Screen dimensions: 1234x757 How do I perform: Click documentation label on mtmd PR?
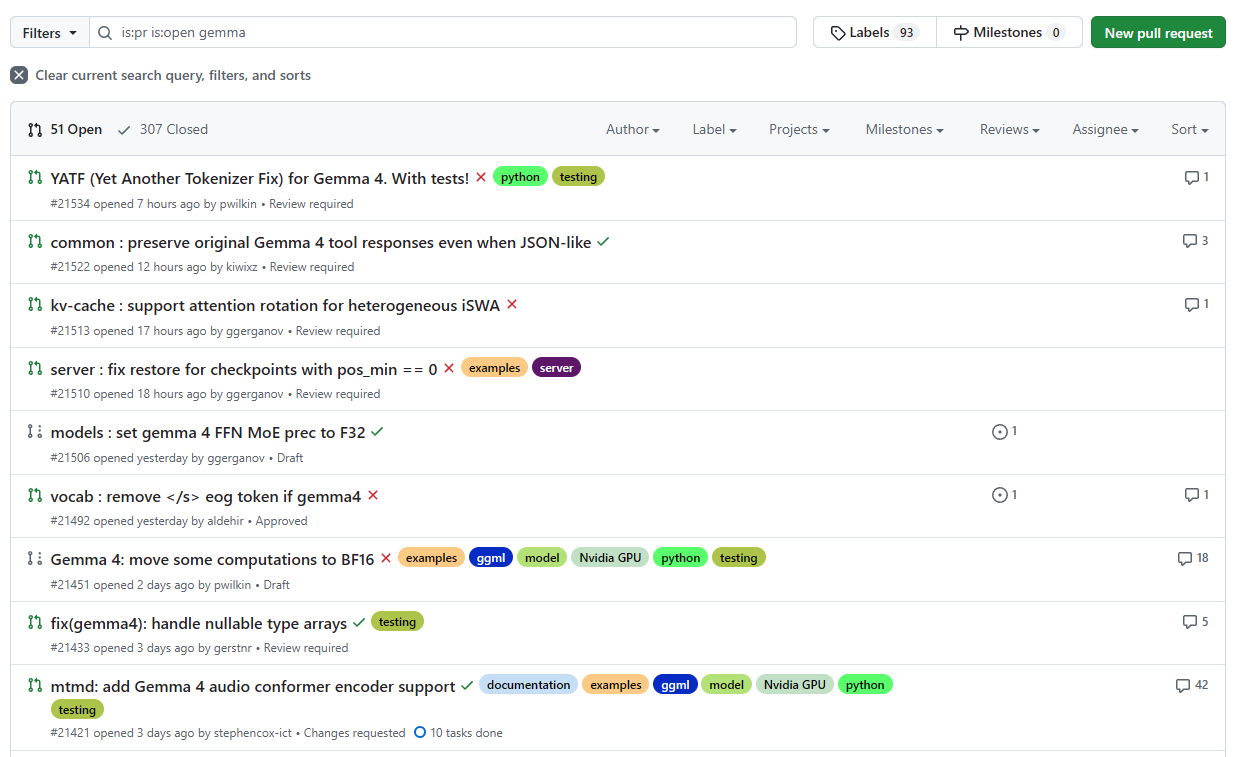(x=528, y=685)
